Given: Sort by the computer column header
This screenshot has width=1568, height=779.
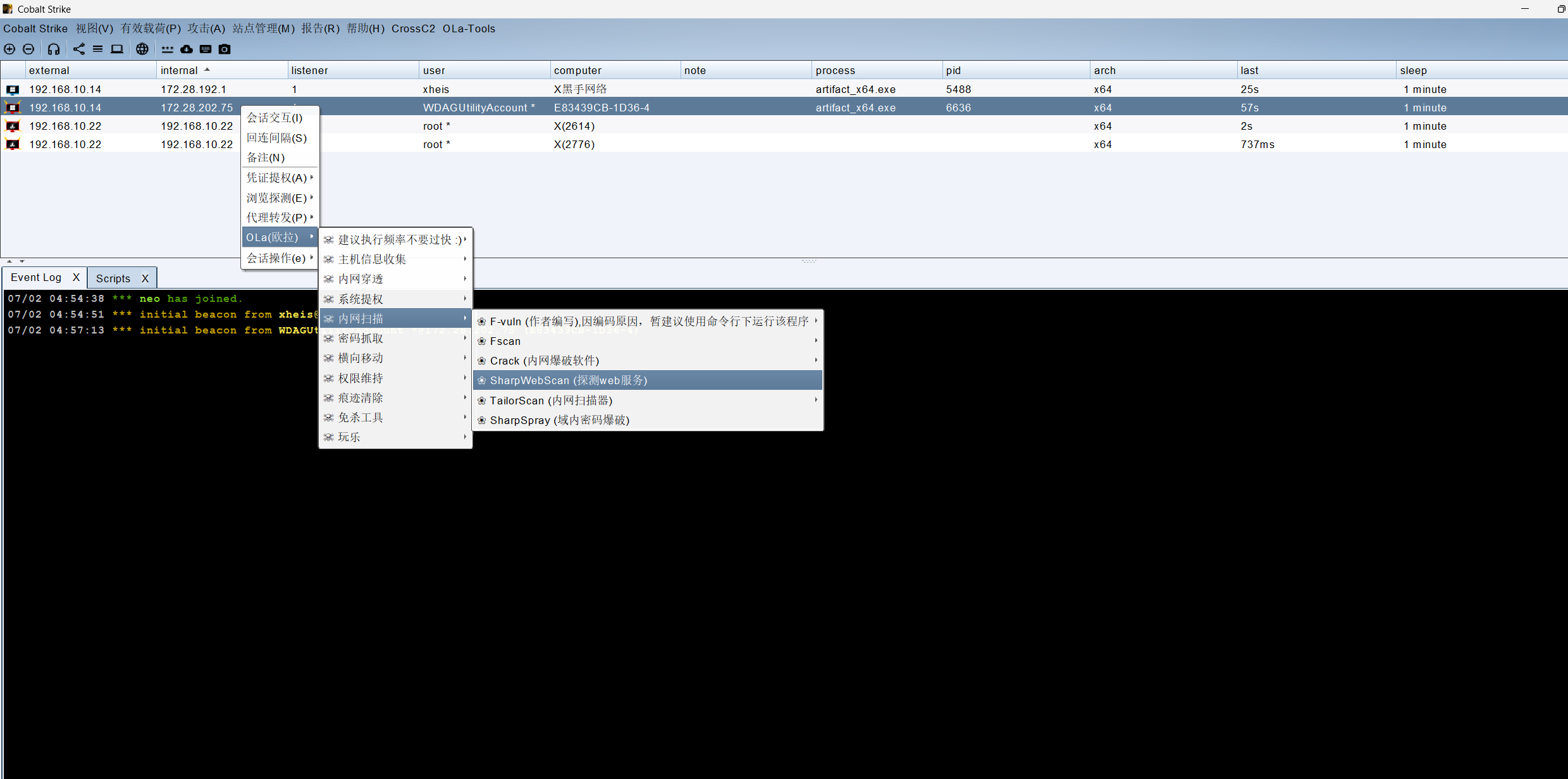Looking at the screenshot, I should (615, 70).
